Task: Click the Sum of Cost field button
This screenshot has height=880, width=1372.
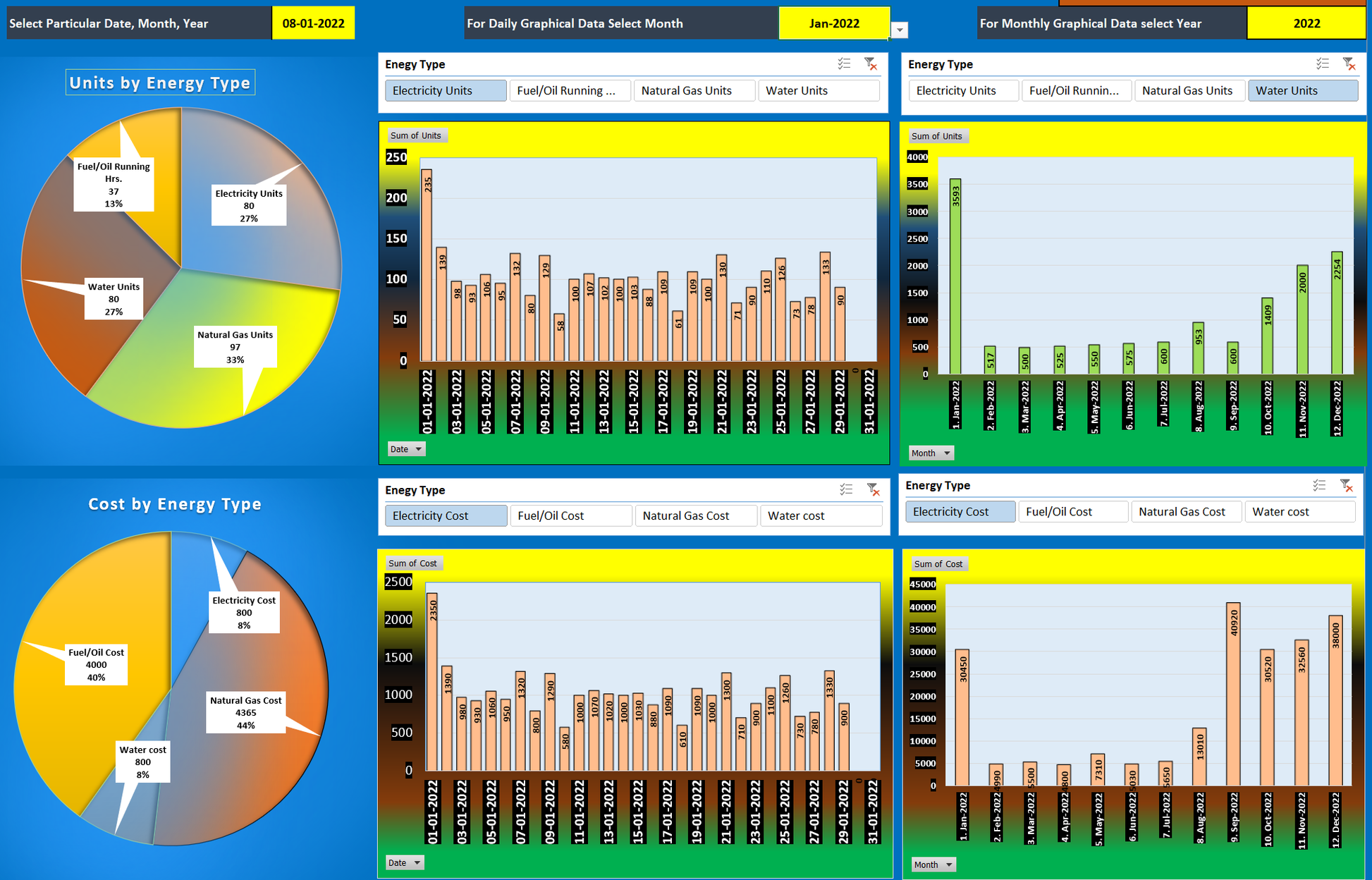Action: (413, 563)
